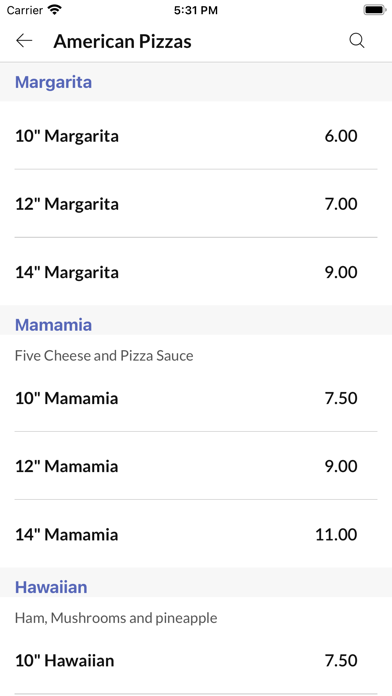Pick the 12" Mamamia pizza
Viewport: 392px width, 696px height.
tap(196, 466)
